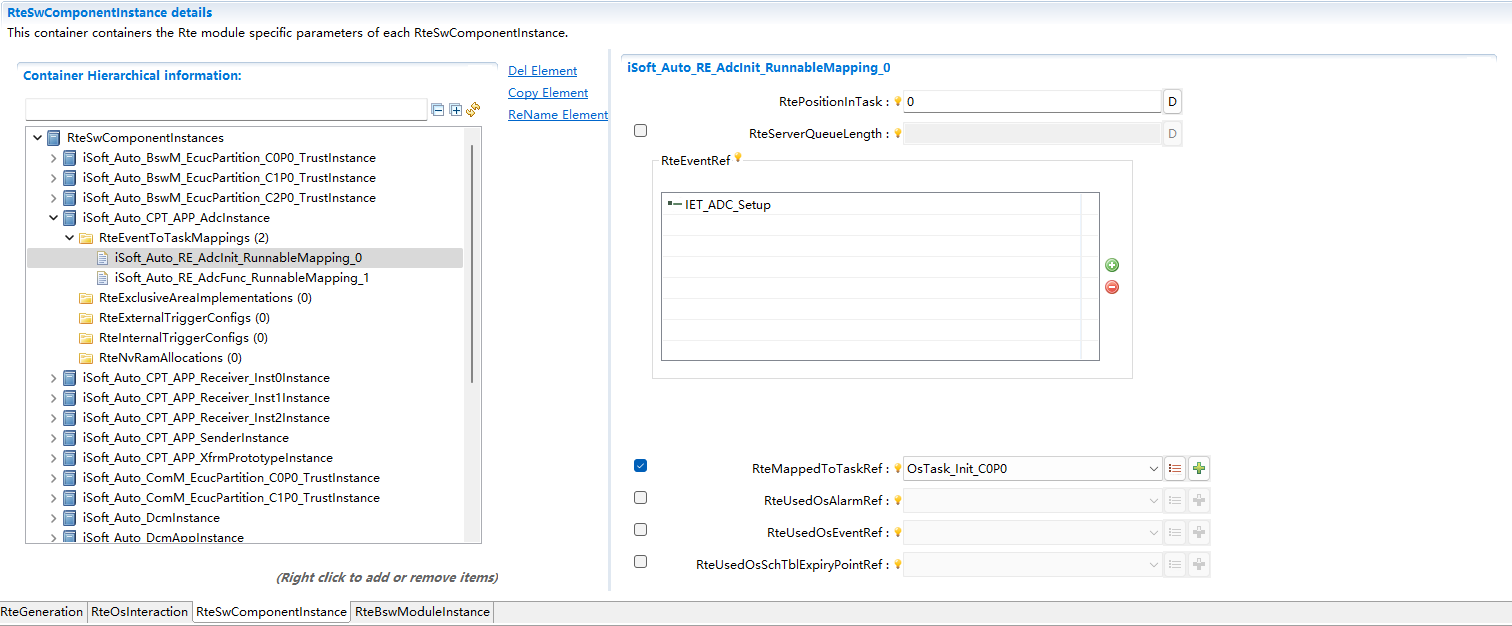Open reference list for RteMappedToTaskRef

coord(1175,468)
